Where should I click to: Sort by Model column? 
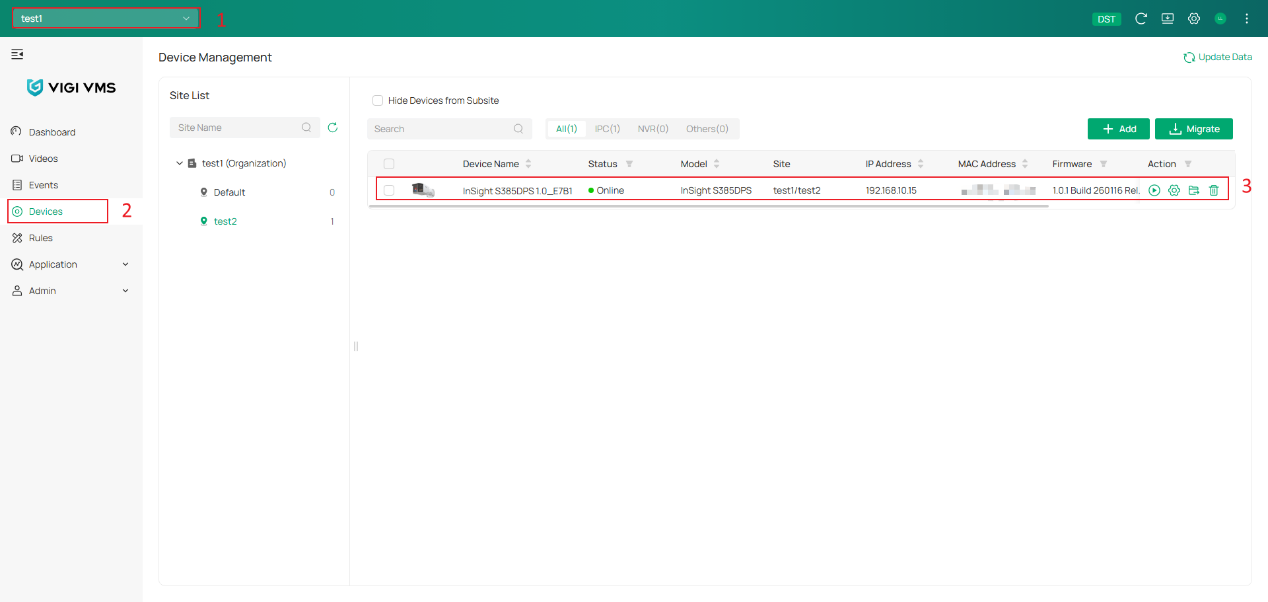pos(716,164)
